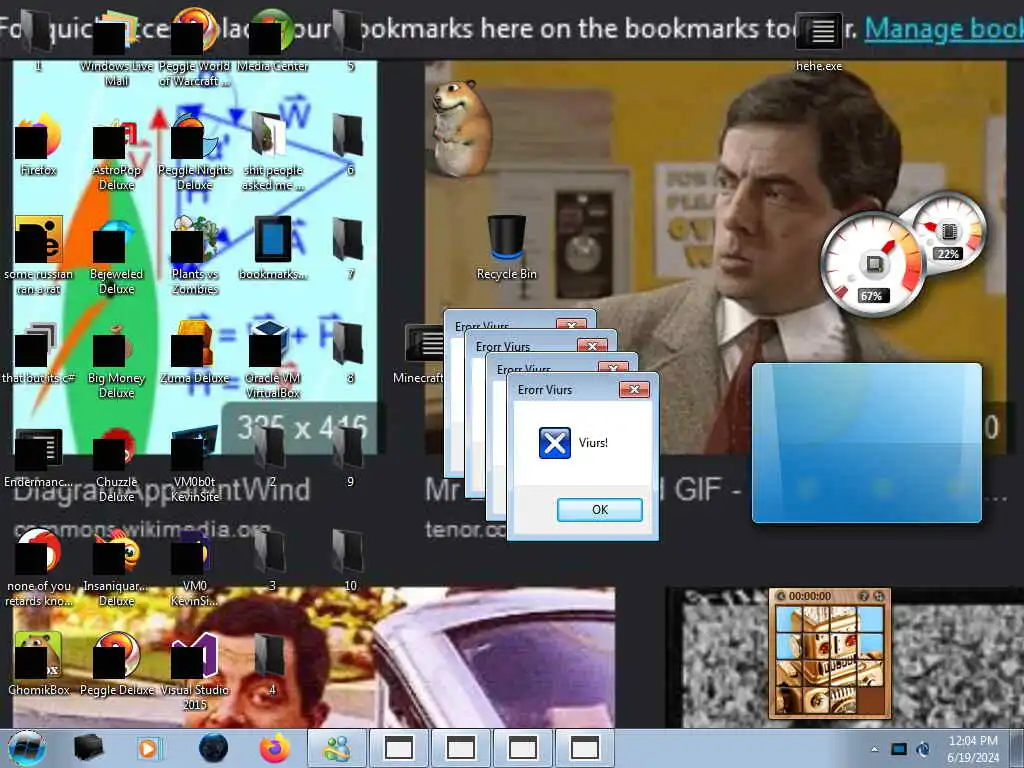This screenshot has height=768, width=1024.
Task: Select the Minecraft desktop shortcut
Action: coord(418,353)
